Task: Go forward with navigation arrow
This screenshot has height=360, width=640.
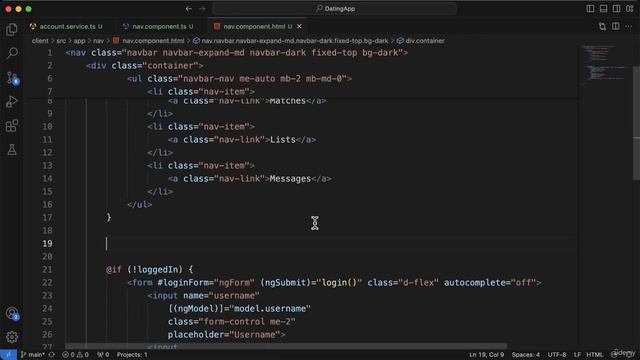Action: click(x=202, y=9)
